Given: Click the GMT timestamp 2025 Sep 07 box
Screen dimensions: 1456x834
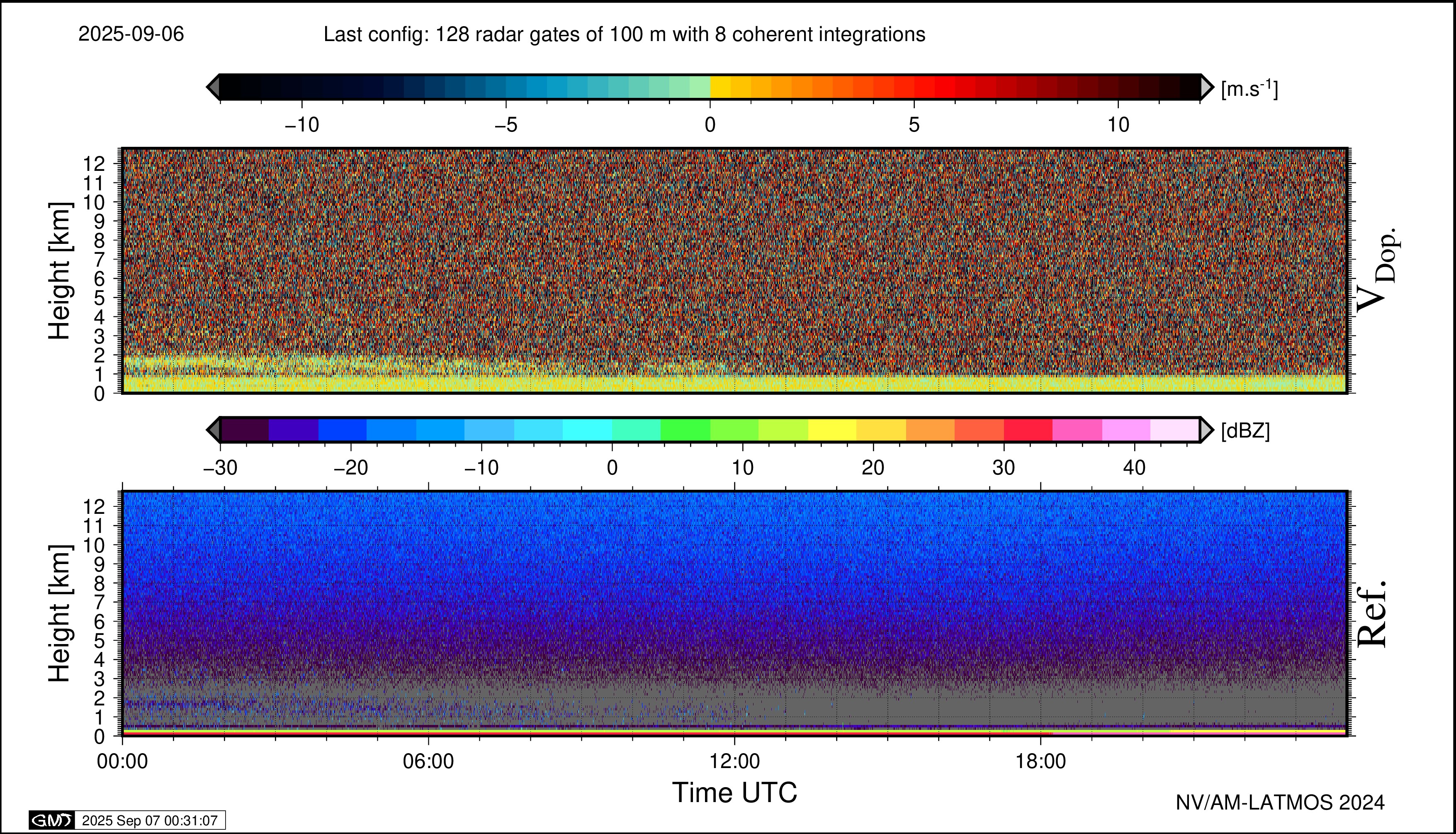Looking at the screenshot, I should (150, 820).
